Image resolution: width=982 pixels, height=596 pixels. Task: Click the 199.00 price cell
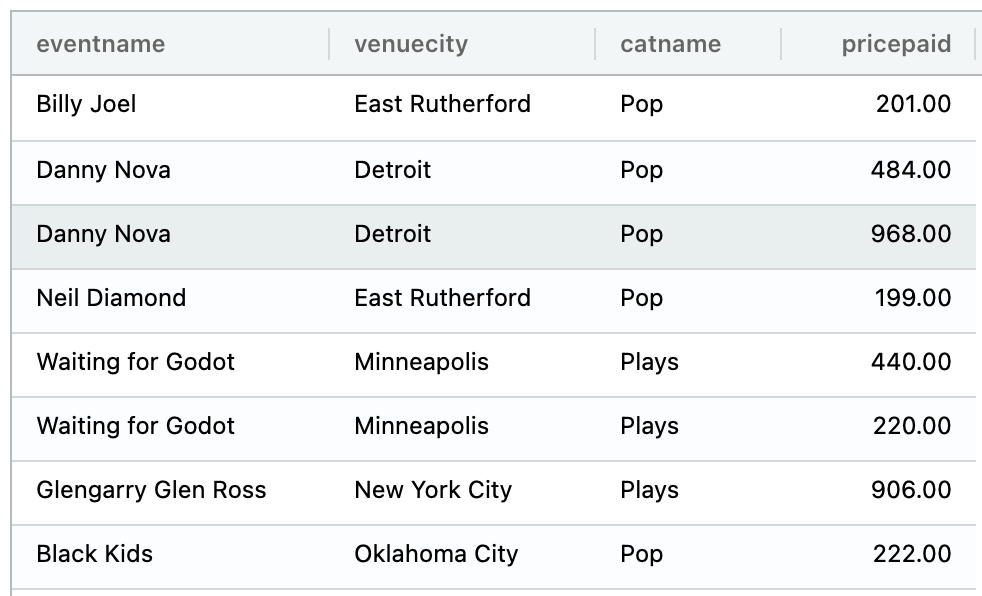(x=912, y=298)
